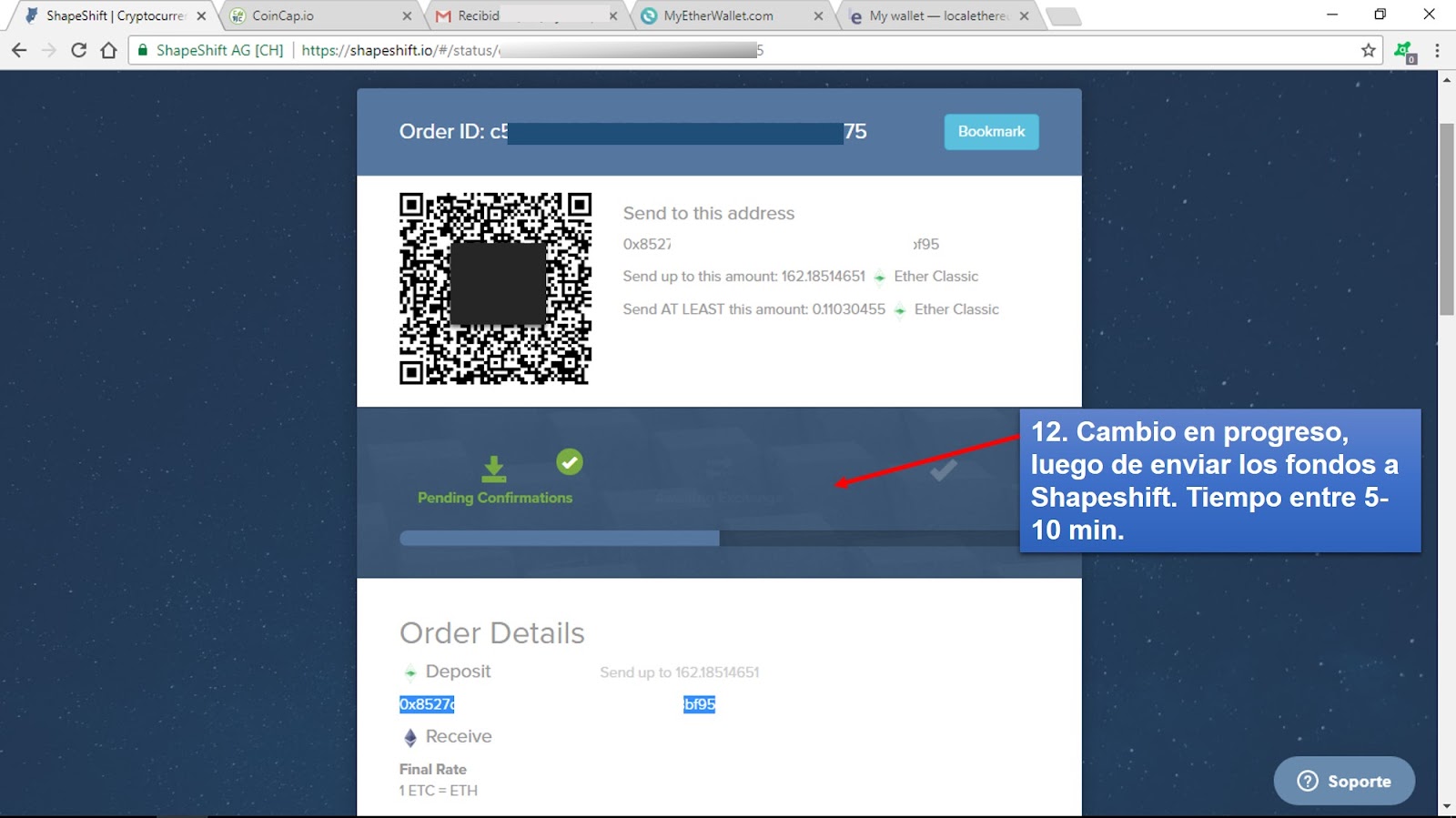
Task: Click the scrollbar down arrow
Action: pyautogui.click(x=1447, y=806)
